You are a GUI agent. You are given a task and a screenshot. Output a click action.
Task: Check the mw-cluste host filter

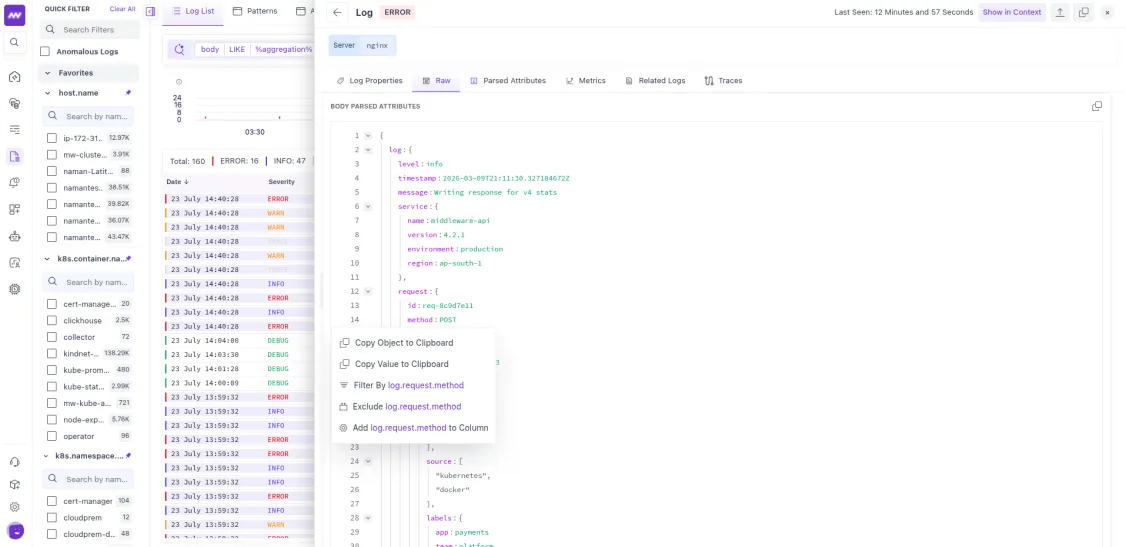pos(52,154)
